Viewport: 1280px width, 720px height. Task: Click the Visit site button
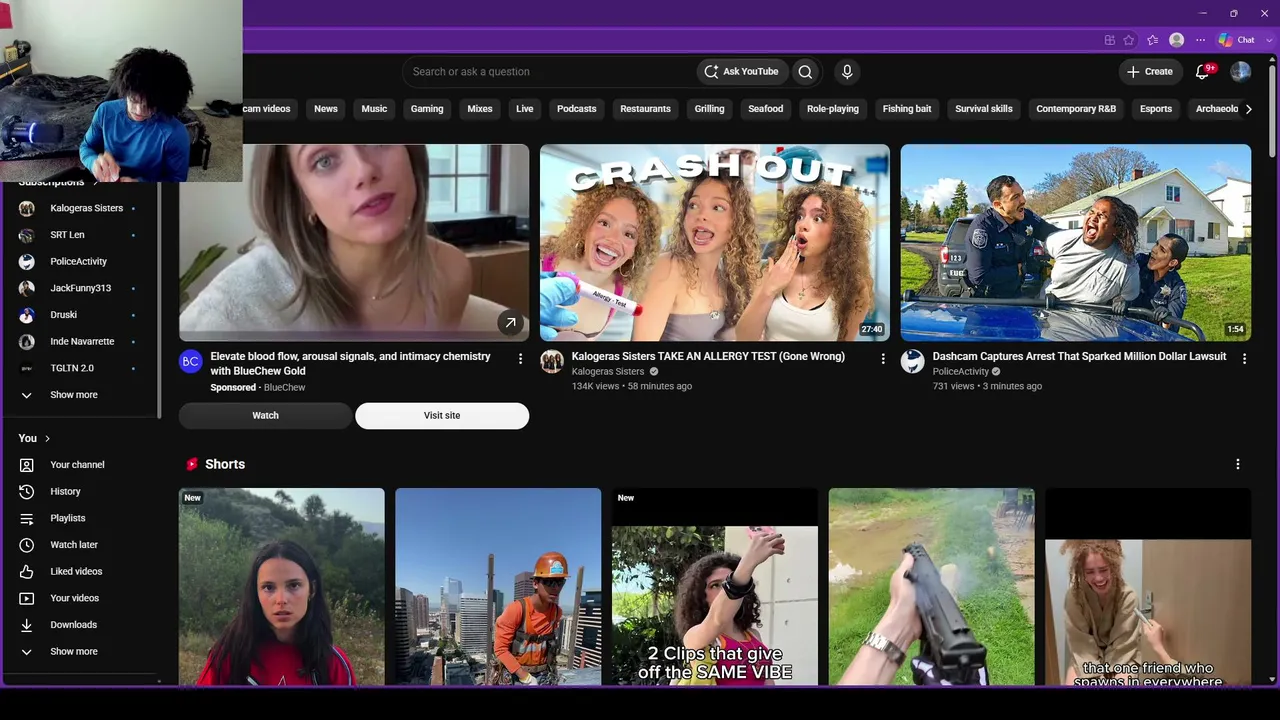click(x=442, y=416)
